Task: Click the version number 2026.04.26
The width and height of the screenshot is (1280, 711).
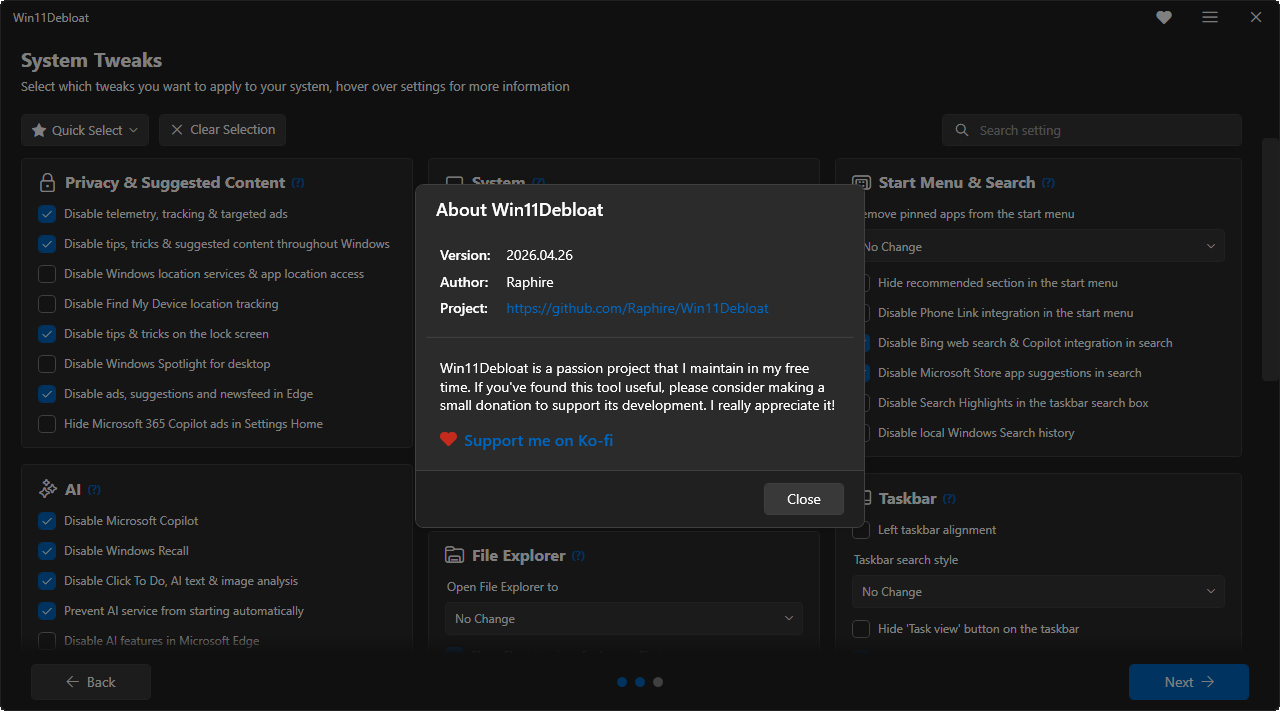Action: 539,255
